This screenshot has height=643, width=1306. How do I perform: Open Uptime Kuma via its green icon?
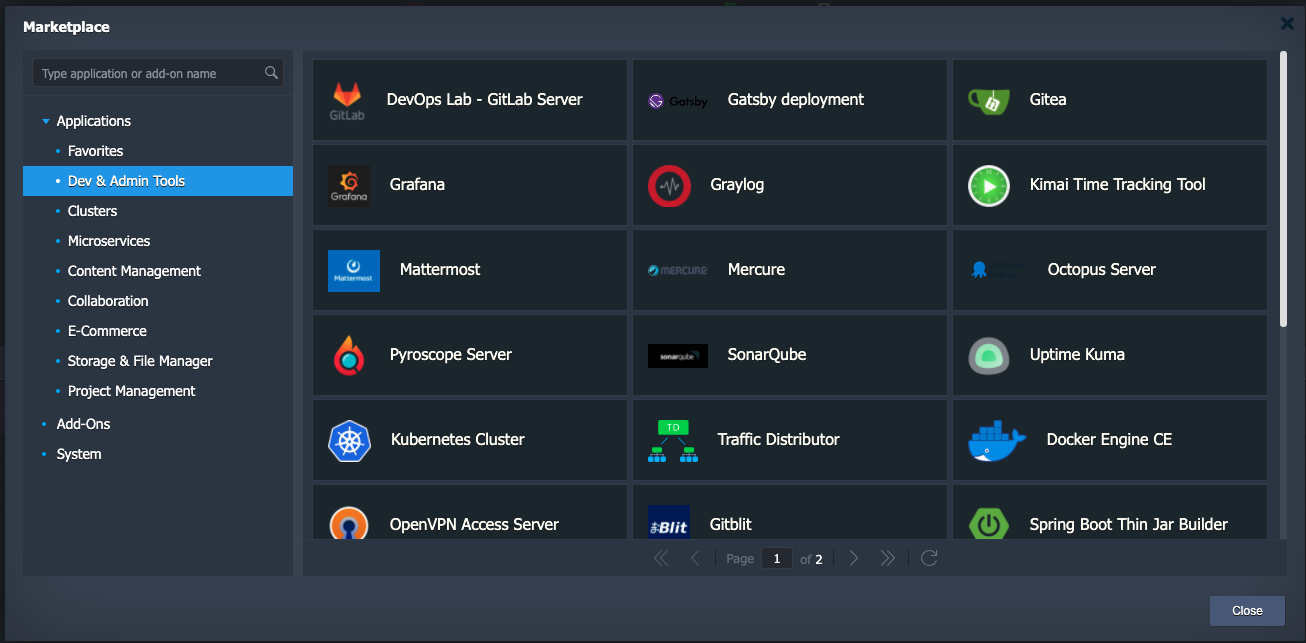(x=988, y=354)
